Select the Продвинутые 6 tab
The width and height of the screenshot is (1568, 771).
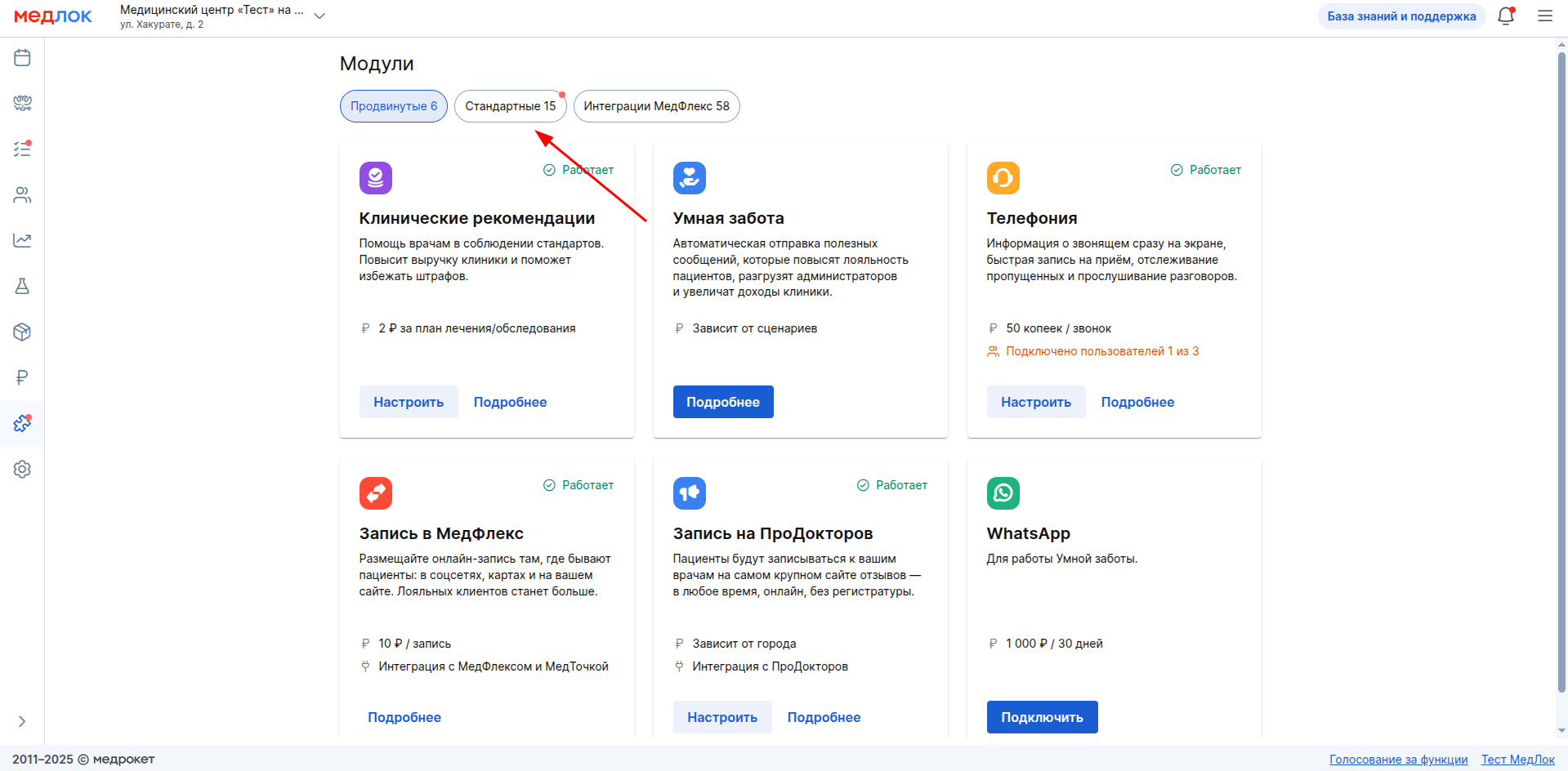tap(394, 106)
